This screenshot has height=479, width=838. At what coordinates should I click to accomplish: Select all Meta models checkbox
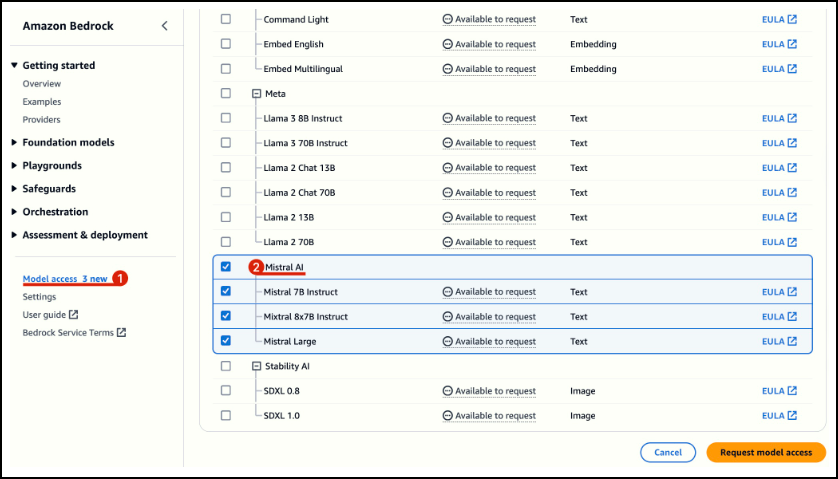(x=226, y=93)
